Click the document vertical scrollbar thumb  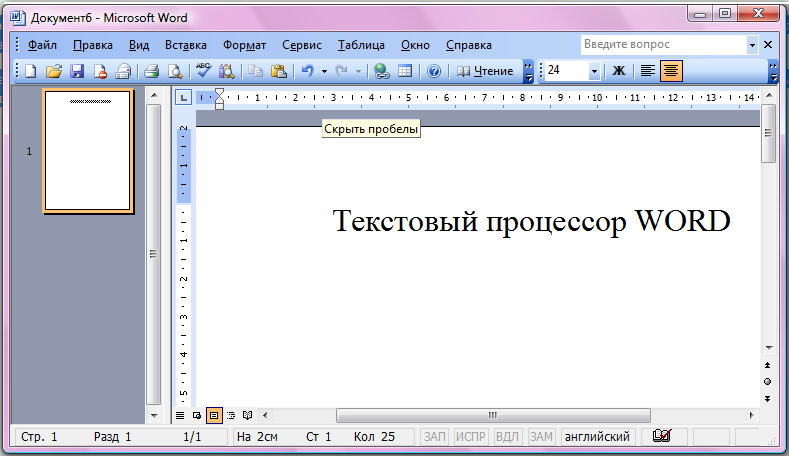coord(768,133)
